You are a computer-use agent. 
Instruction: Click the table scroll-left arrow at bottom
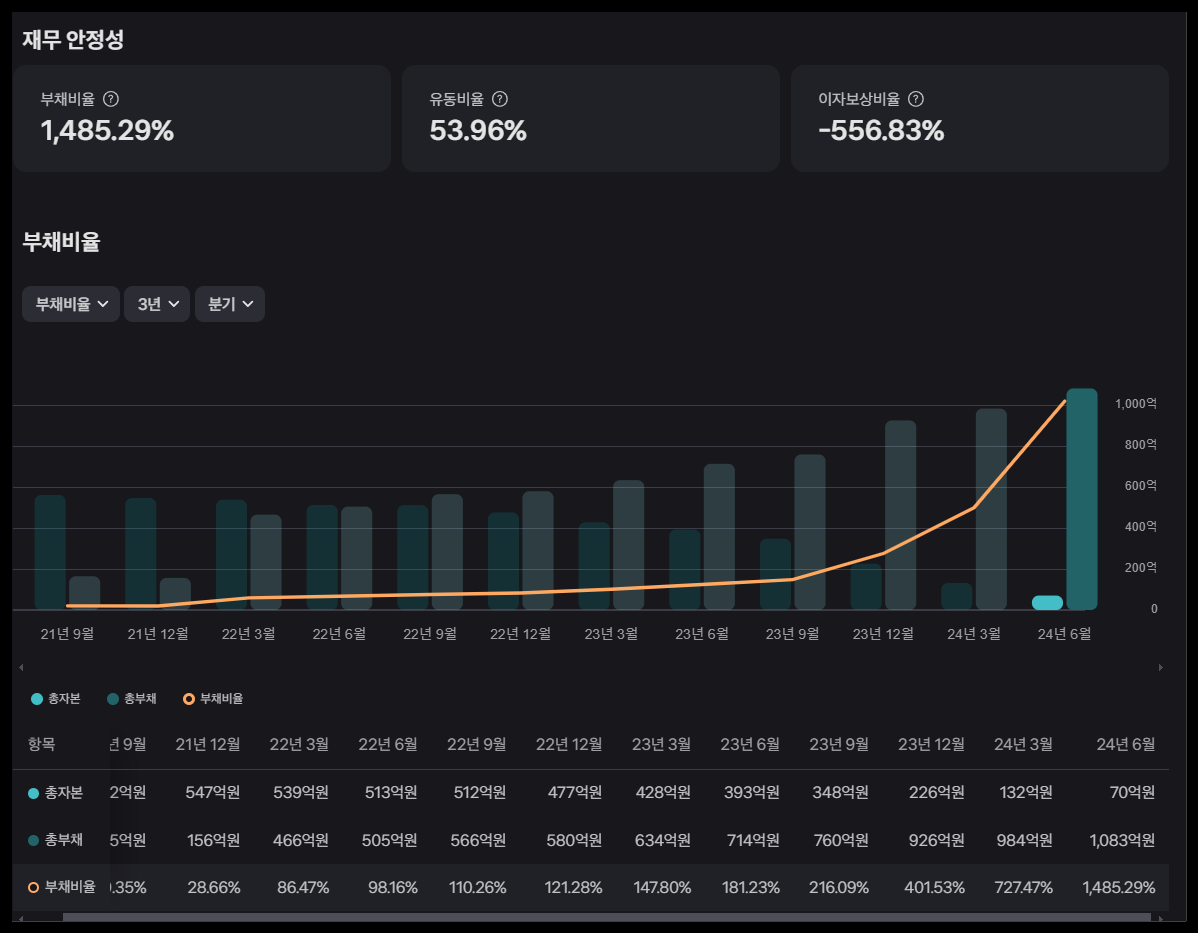(21, 918)
